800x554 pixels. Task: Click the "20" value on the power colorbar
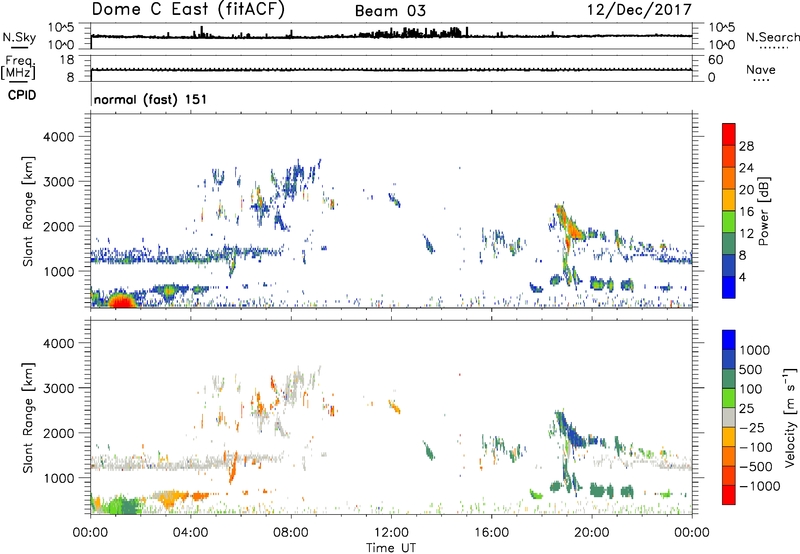(746, 190)
